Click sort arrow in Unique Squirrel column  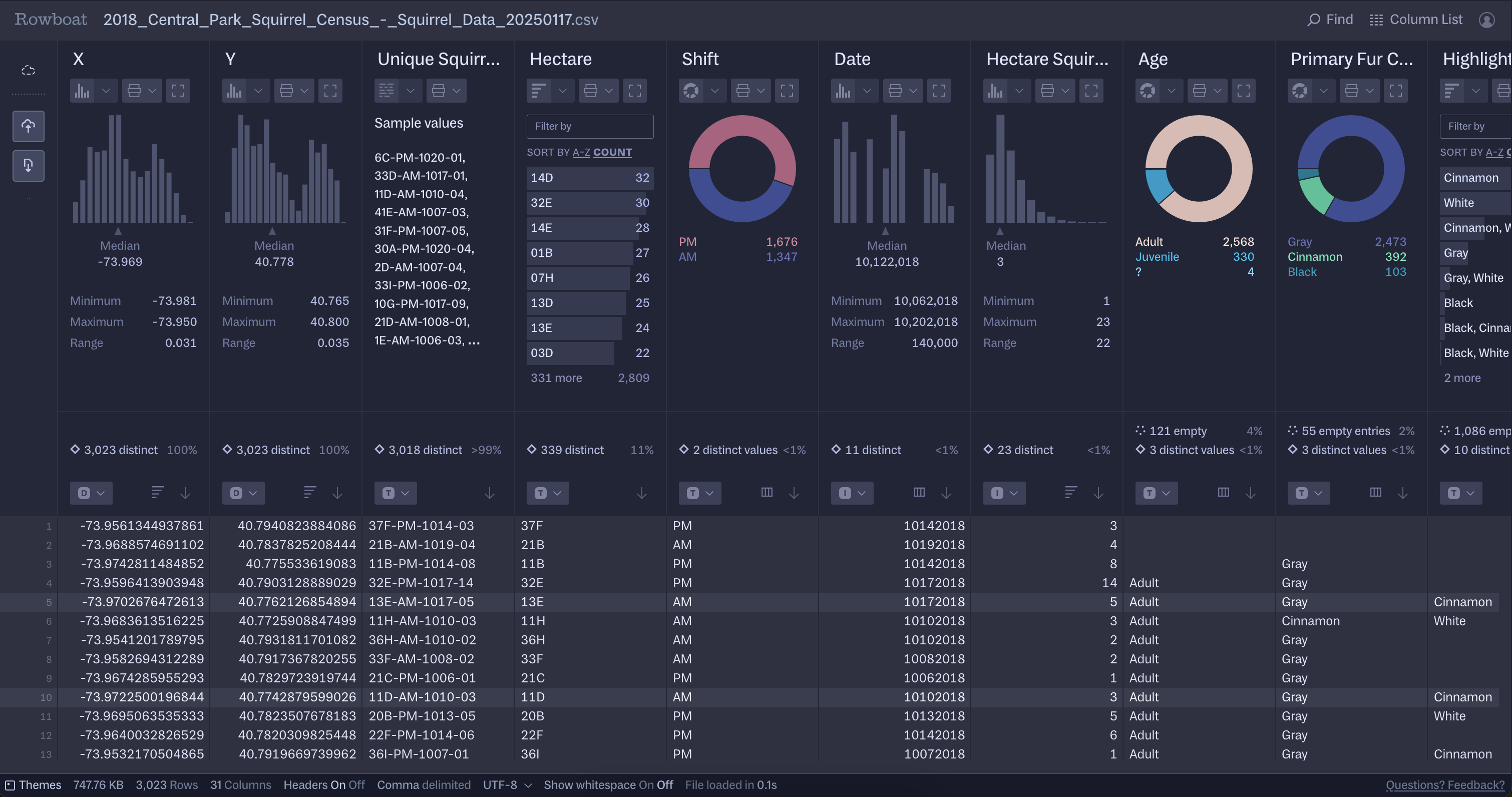point(490,493)
